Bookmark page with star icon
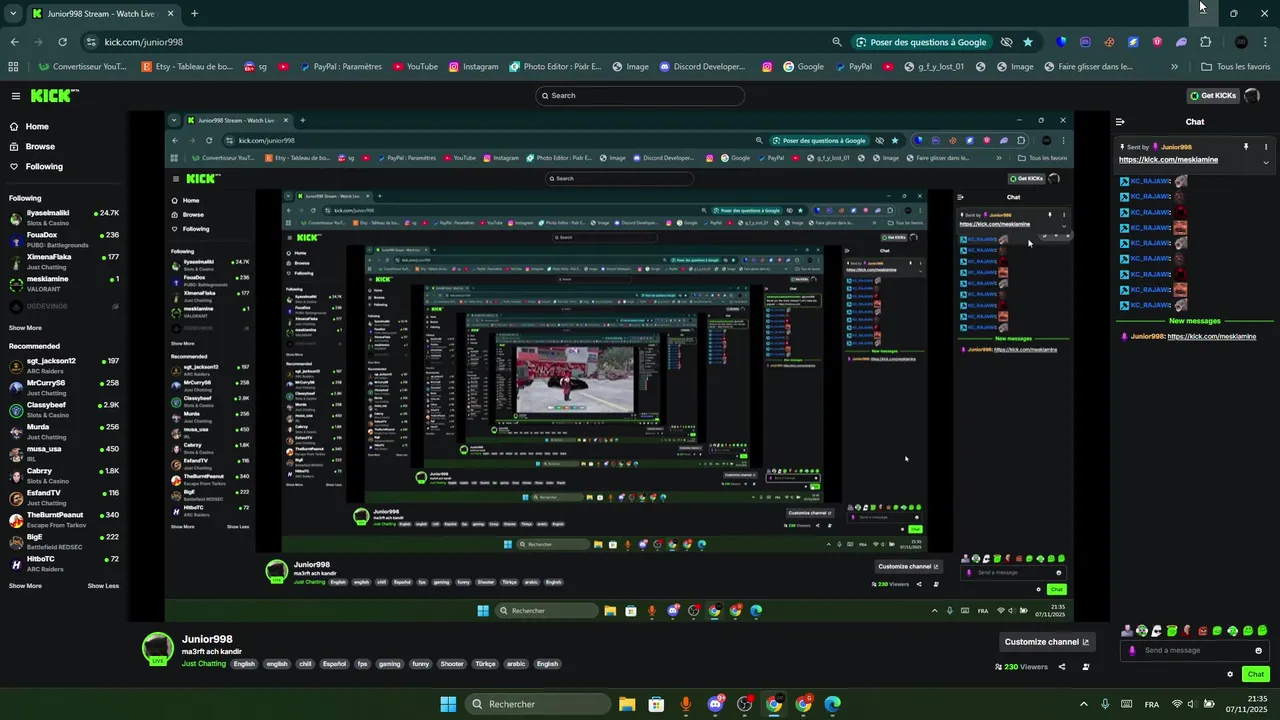Image resolution: width=1280 pixels, height=720 pixels. [x=1028, y=42]
